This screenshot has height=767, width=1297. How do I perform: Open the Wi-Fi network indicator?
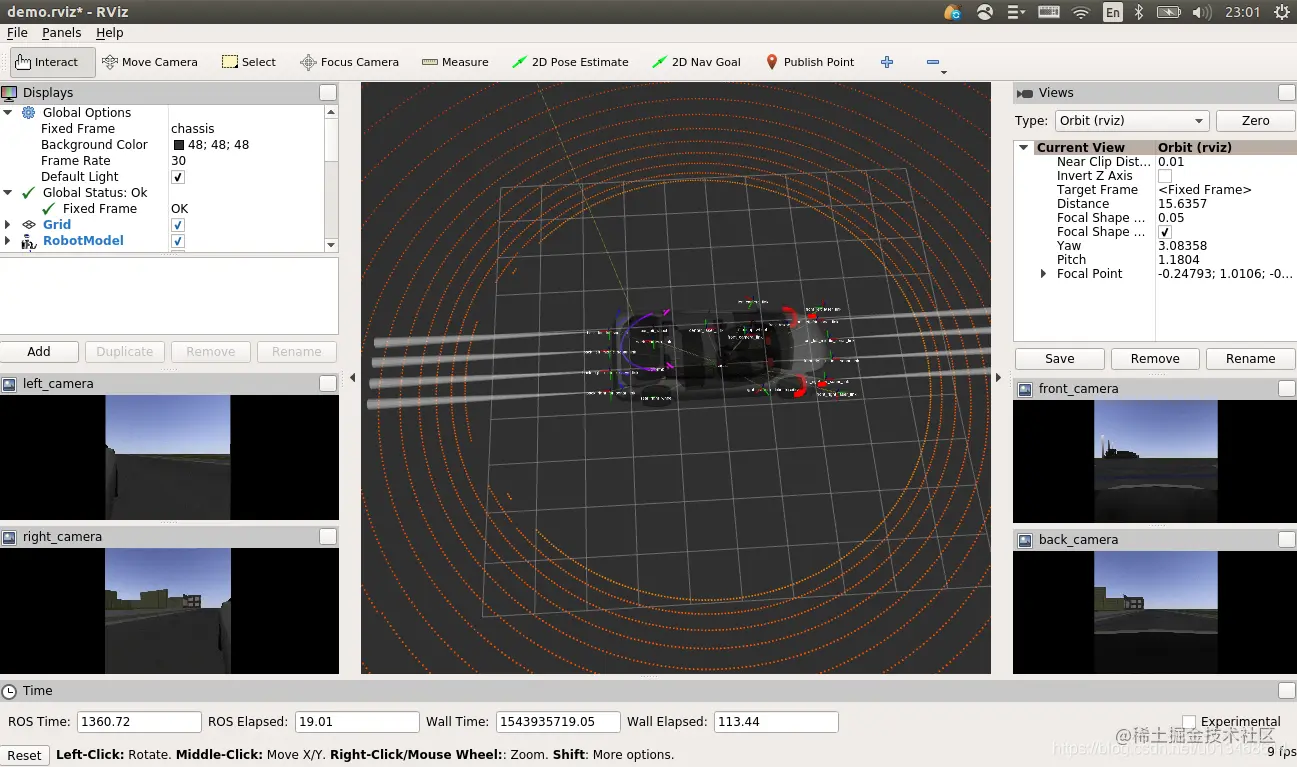pyautogui.click(x=1081, y=12)
